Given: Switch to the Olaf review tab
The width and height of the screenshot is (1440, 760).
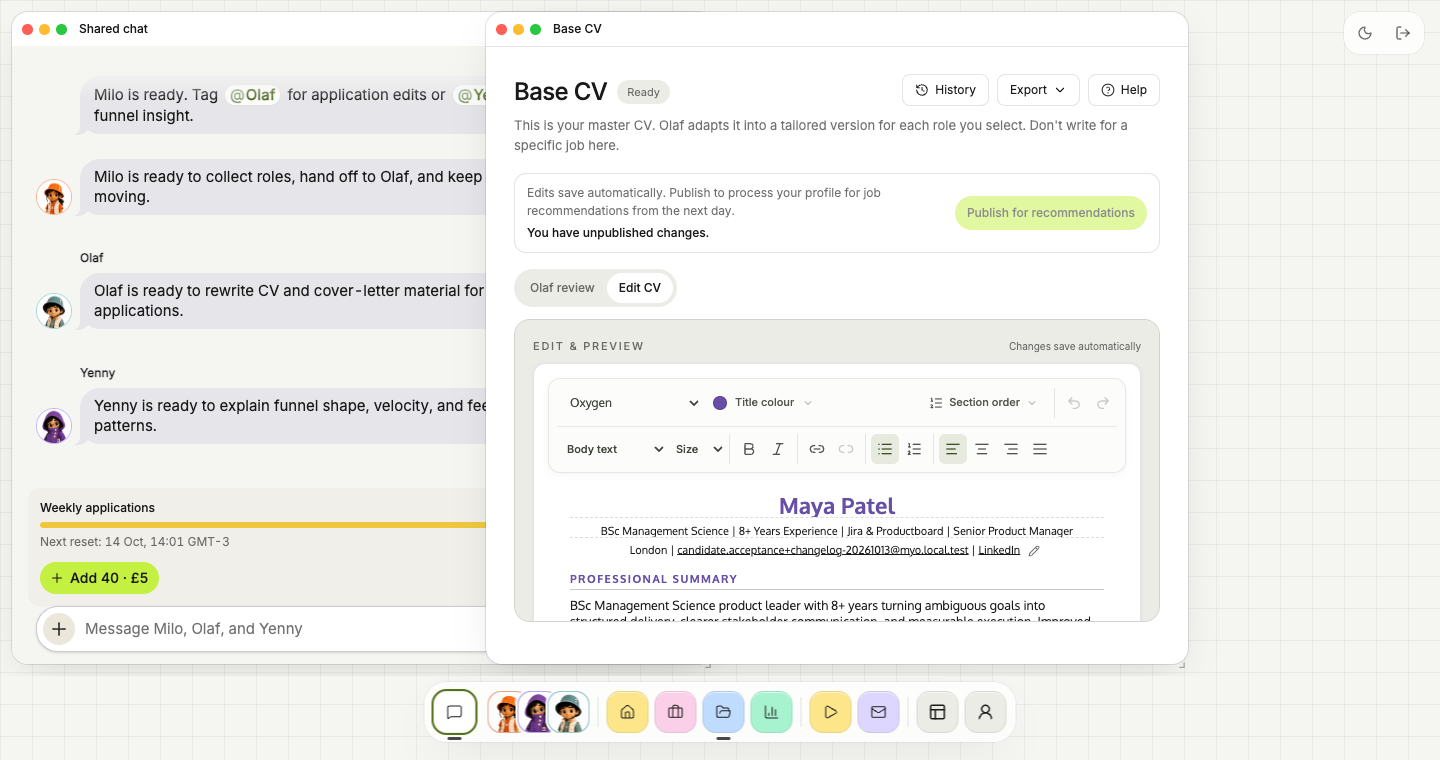Looking at the screenshot, I should point(562,288).
